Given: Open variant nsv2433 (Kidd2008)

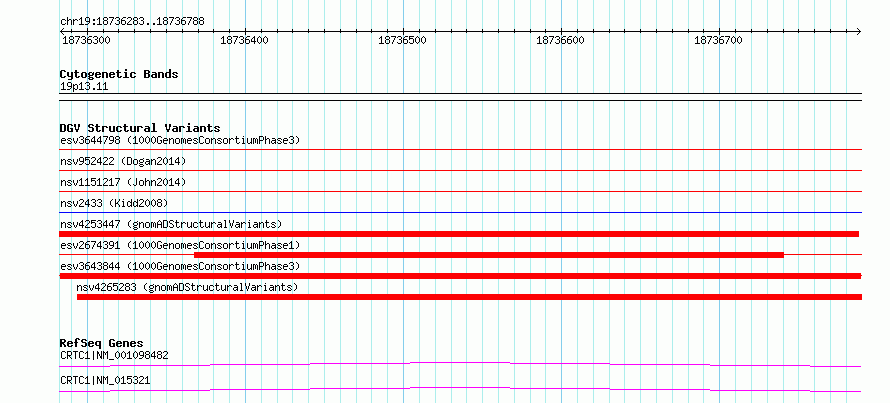Looking at the screenshot, I should [114, 203].
